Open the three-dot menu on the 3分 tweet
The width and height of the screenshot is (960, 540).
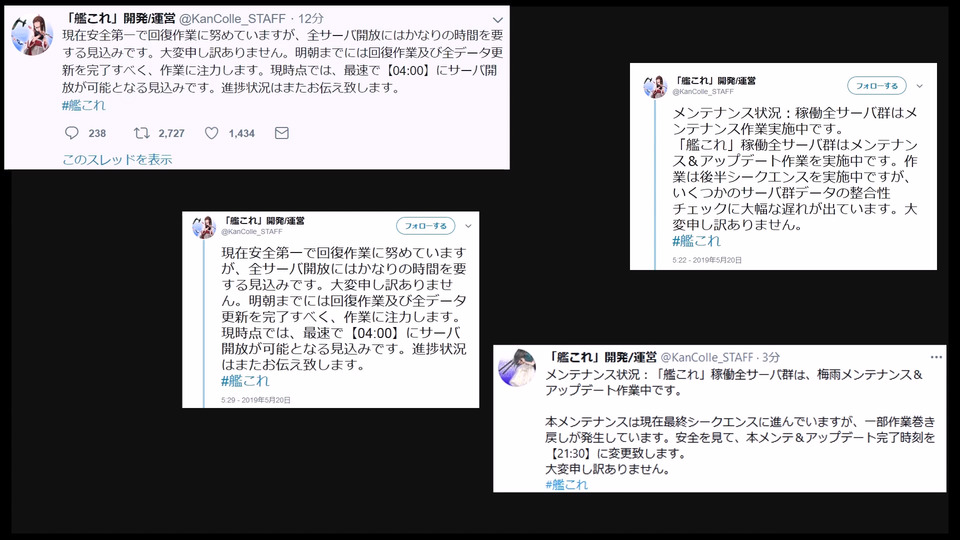(936, 357)
